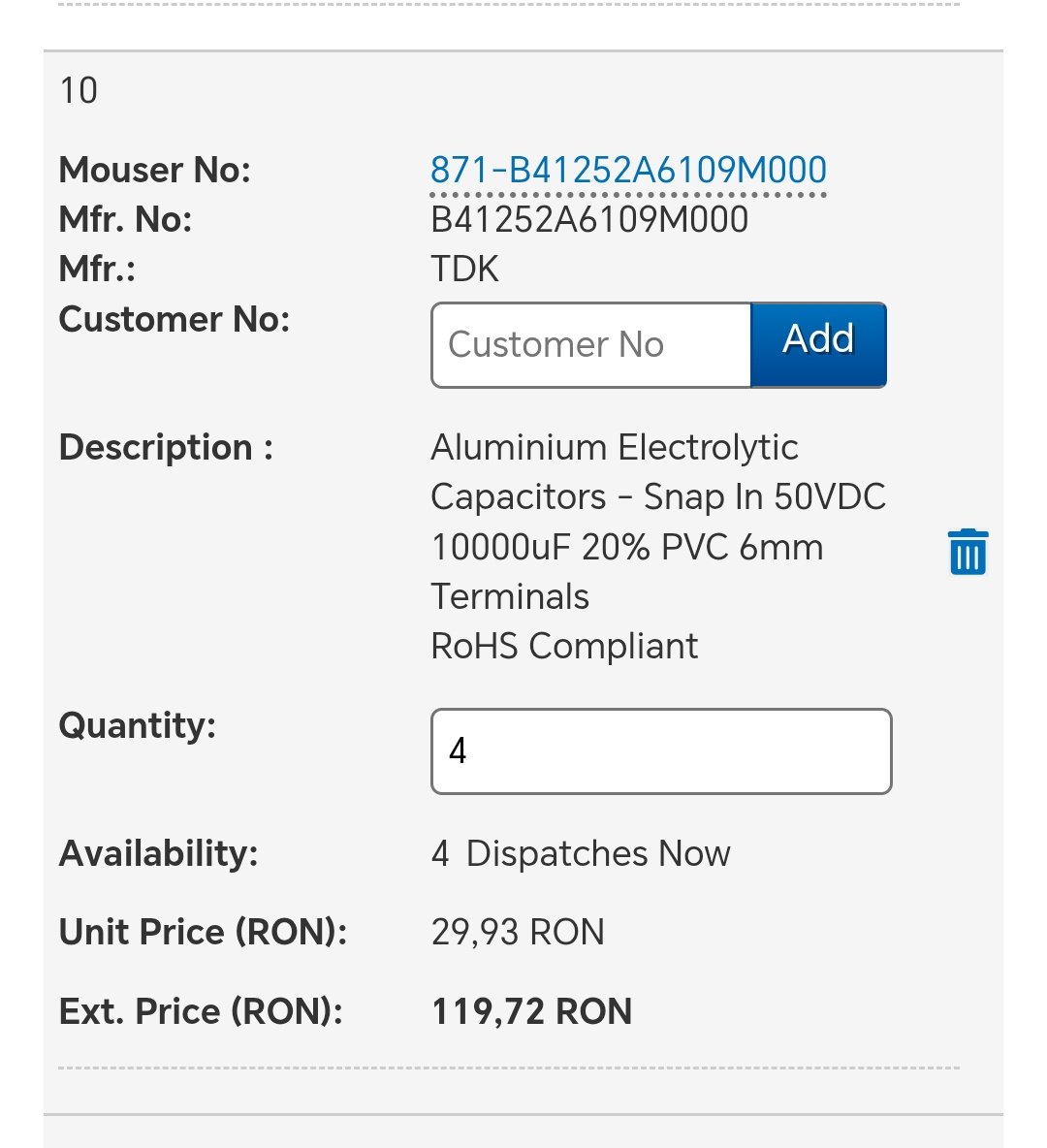Click the Customer No label text
This screenshot has width=1047, height=1148.
174,319
